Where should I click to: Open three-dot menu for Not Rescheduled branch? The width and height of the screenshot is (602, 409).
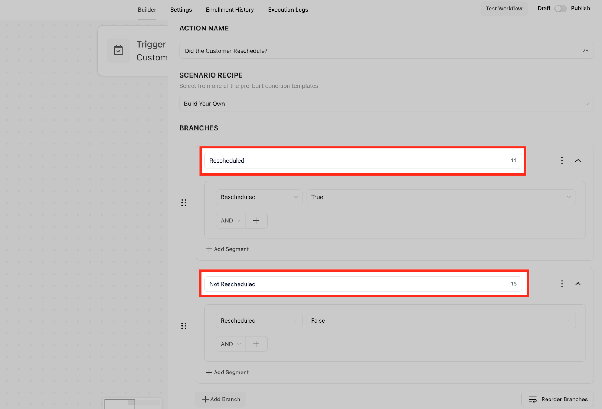coord(562,284)
